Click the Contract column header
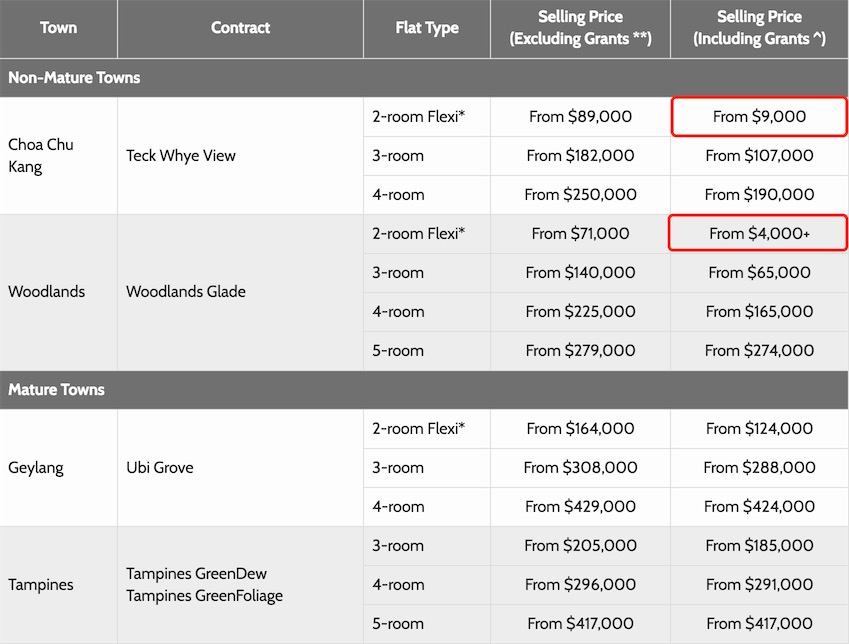 240,28
